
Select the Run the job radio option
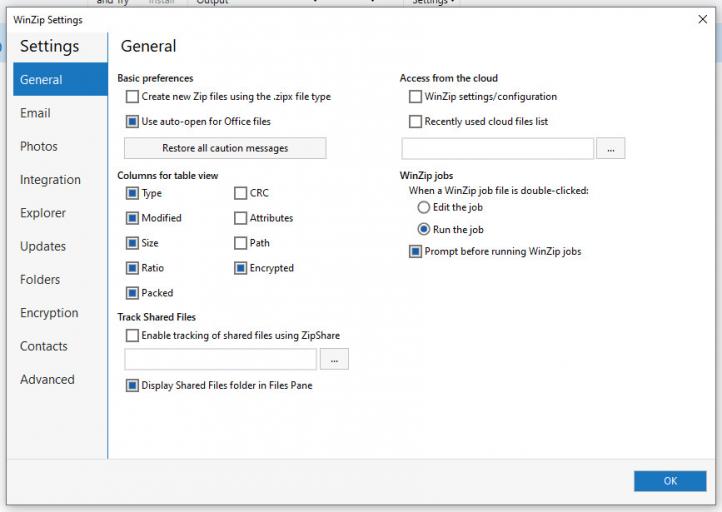(424, 229)
